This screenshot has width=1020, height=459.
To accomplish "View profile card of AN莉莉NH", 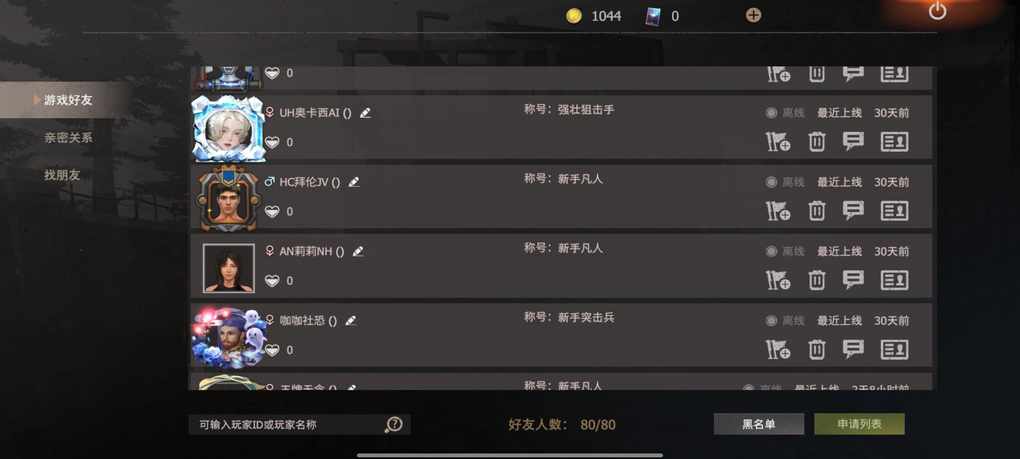I will click(x=894, y=280).
